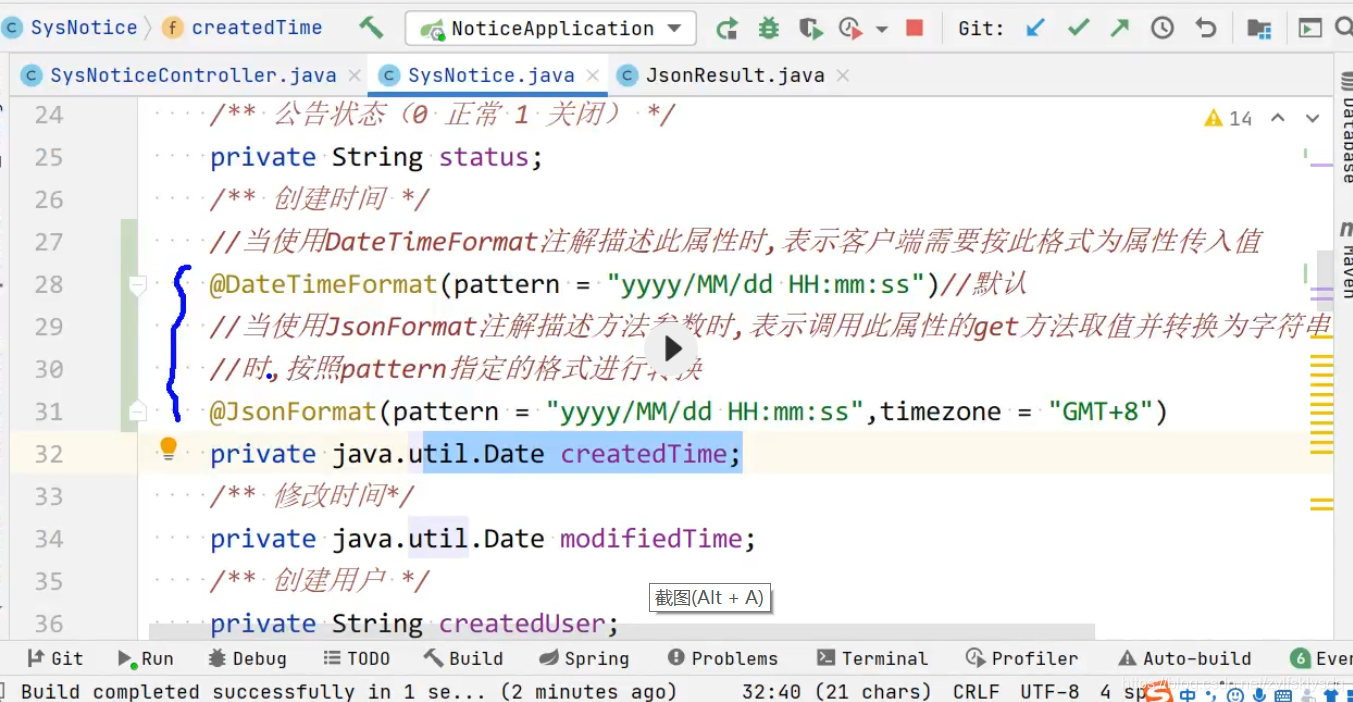
Task: Launch the profiler run icon in toolbar
Action: [x=850, y=28]
